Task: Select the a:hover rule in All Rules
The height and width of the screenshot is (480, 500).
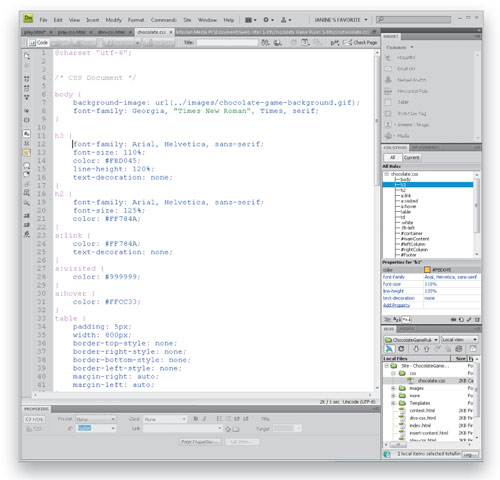Action: [408, 206]
